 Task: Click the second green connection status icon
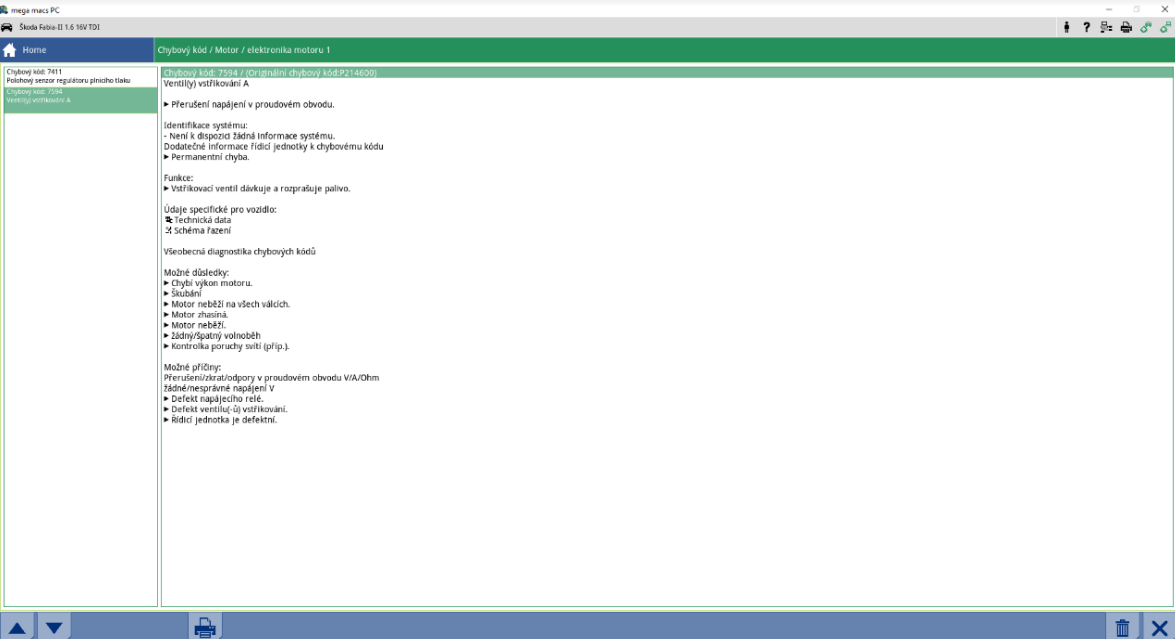(x=1165, y=28)
